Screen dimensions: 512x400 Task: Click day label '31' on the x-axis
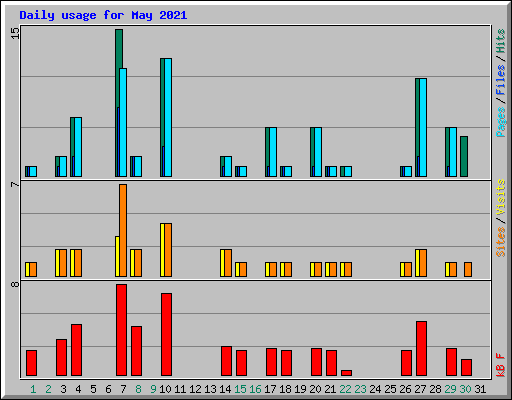coord(480,389)
